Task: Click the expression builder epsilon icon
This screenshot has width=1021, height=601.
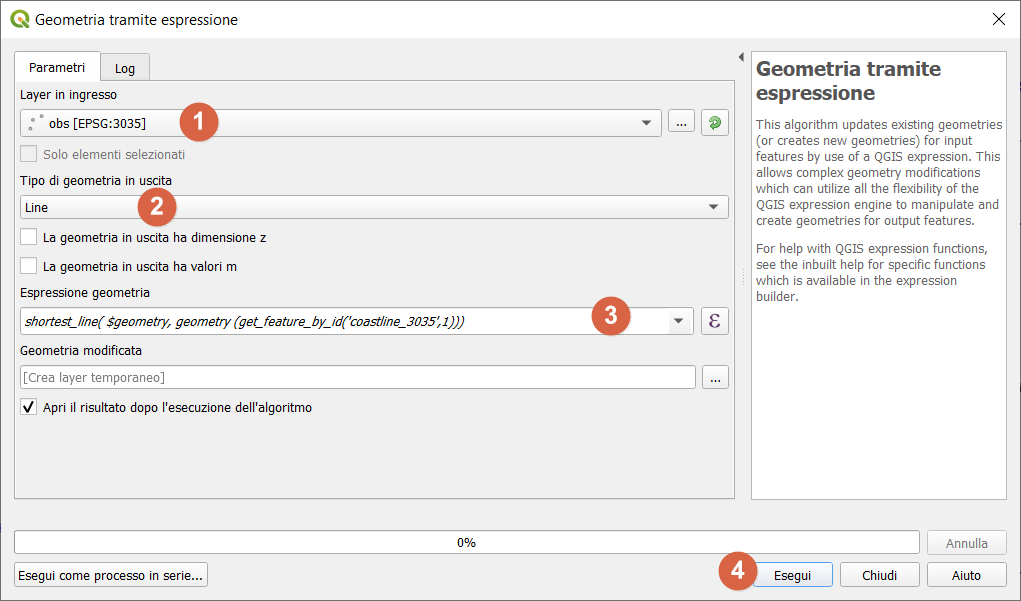Action: [x=714, y=321]
